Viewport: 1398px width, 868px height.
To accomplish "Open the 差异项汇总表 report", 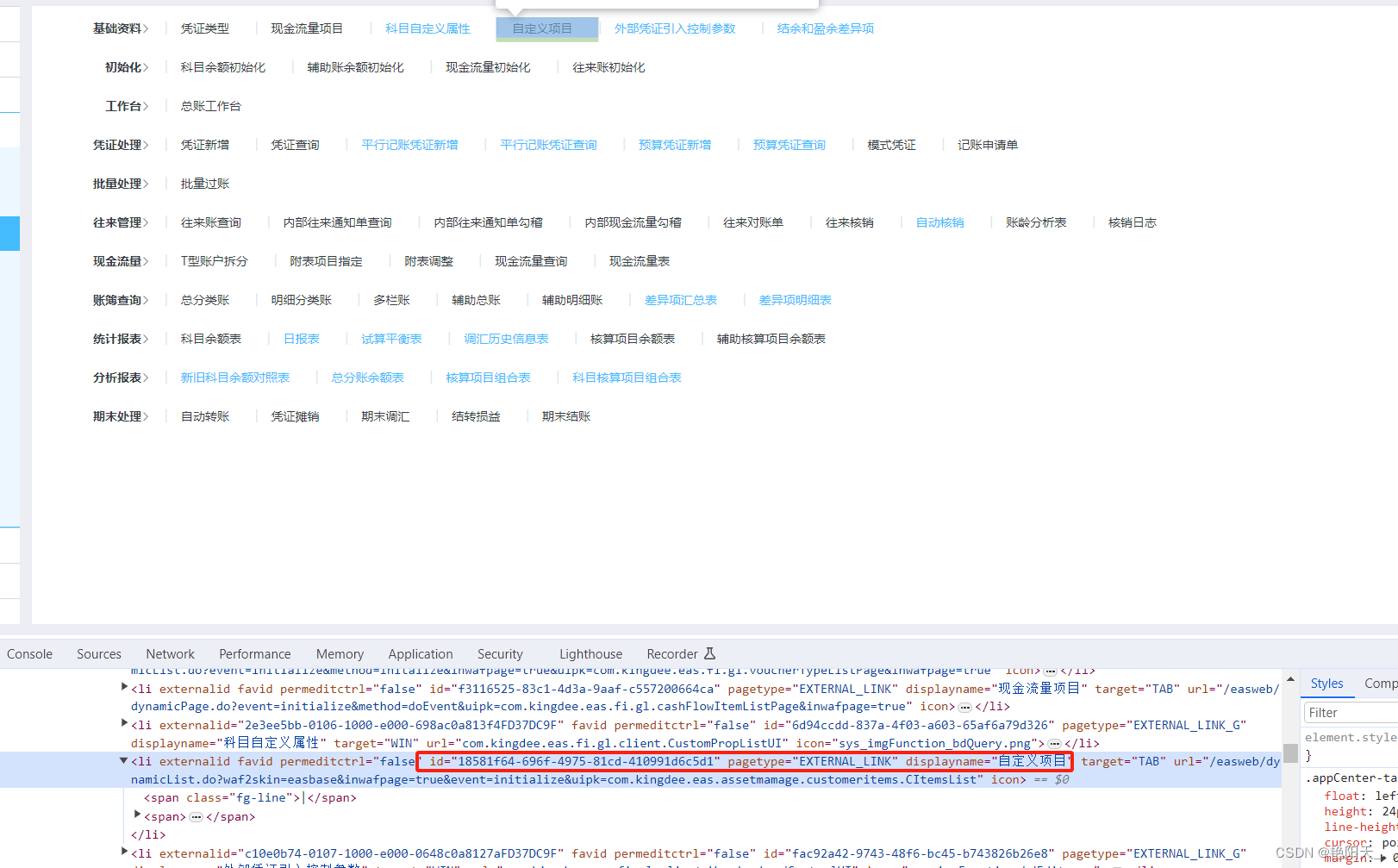I will (x=680, y=299).
